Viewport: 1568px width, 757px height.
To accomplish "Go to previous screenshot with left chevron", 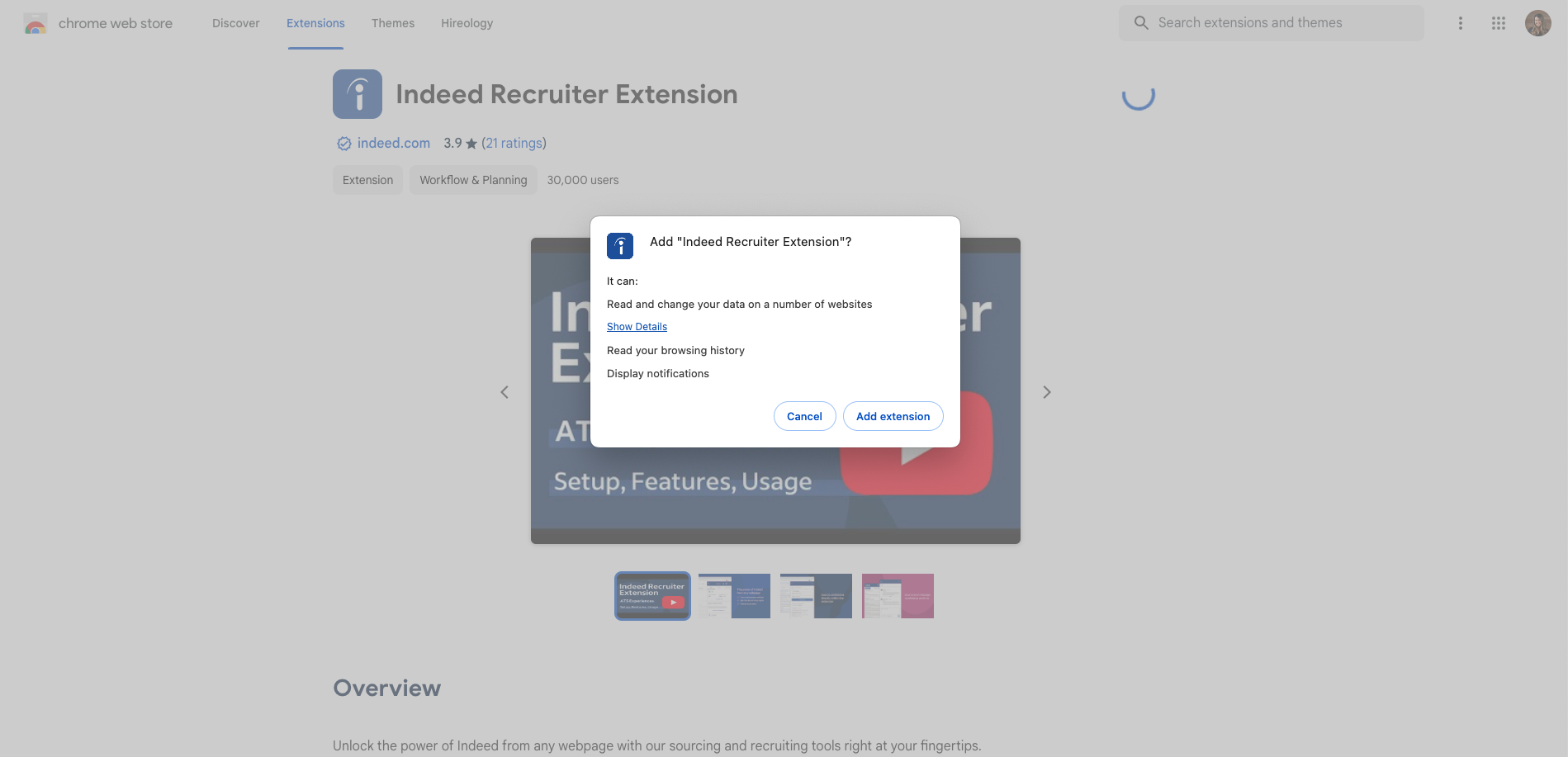I will pyautogui.click(x=505, y=392).
